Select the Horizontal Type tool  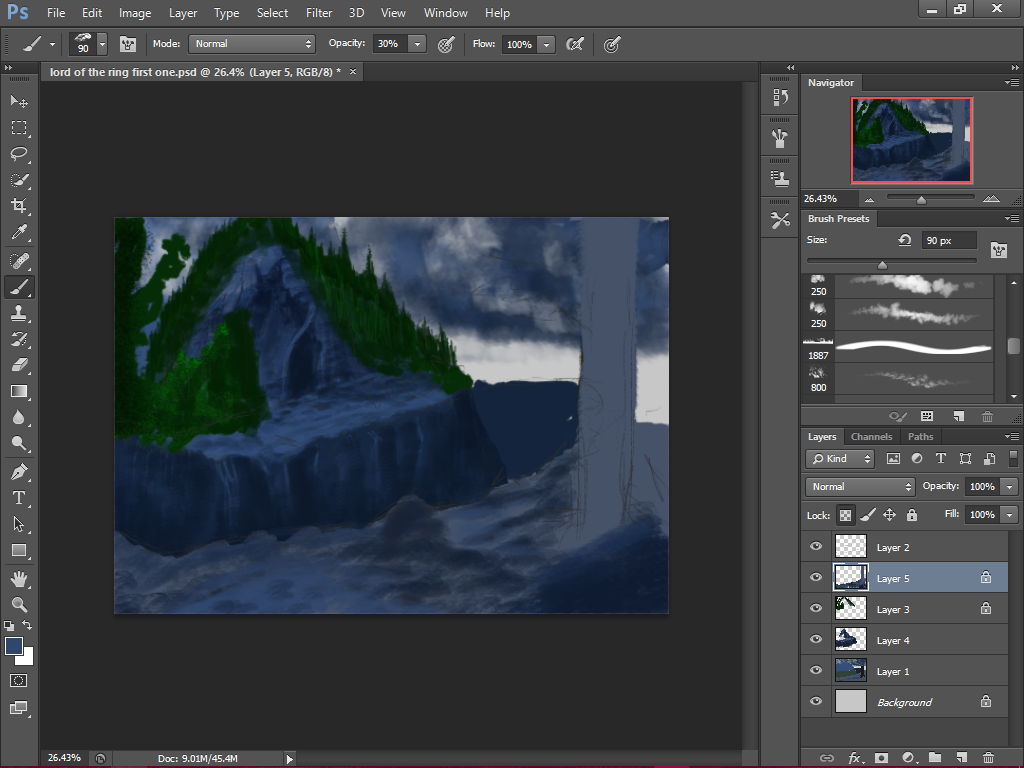[x=19, y=498]
